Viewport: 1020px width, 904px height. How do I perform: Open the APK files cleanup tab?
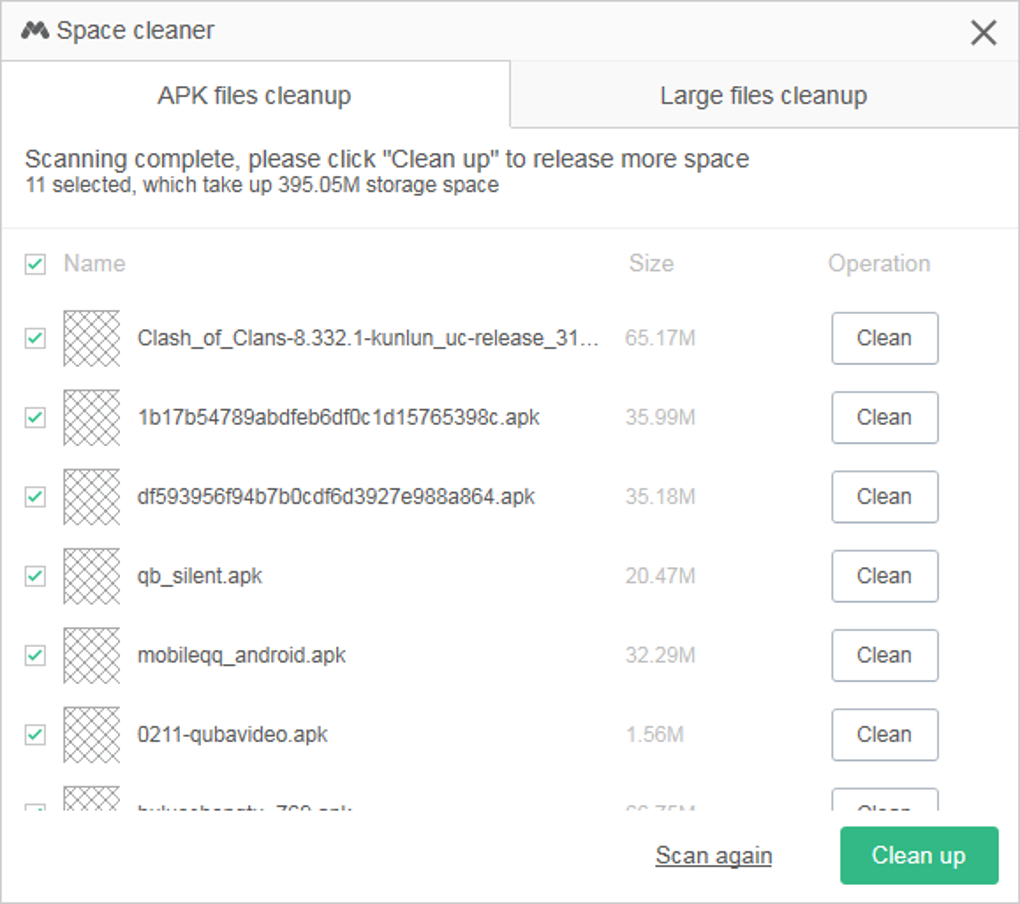254,96
